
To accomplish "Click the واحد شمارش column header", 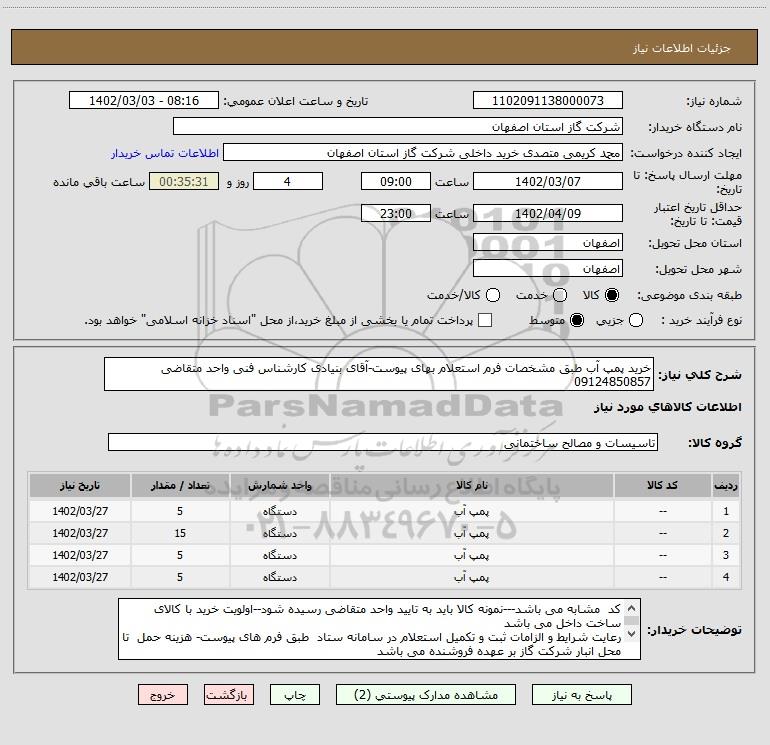I will point(279,486).
